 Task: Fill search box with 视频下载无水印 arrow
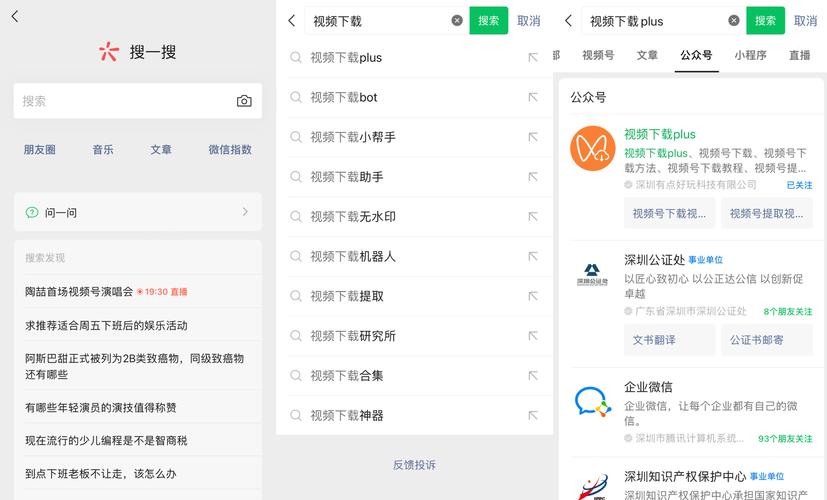[533, 217]
